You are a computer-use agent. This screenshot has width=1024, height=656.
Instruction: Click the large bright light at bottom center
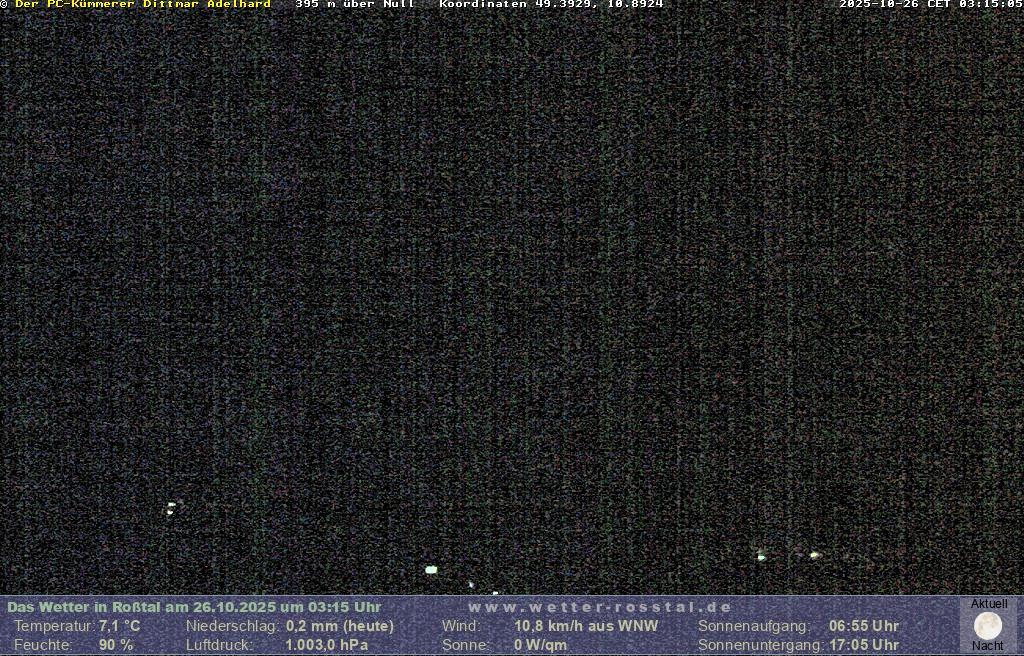pyautogui.click(x=431, y=570)
